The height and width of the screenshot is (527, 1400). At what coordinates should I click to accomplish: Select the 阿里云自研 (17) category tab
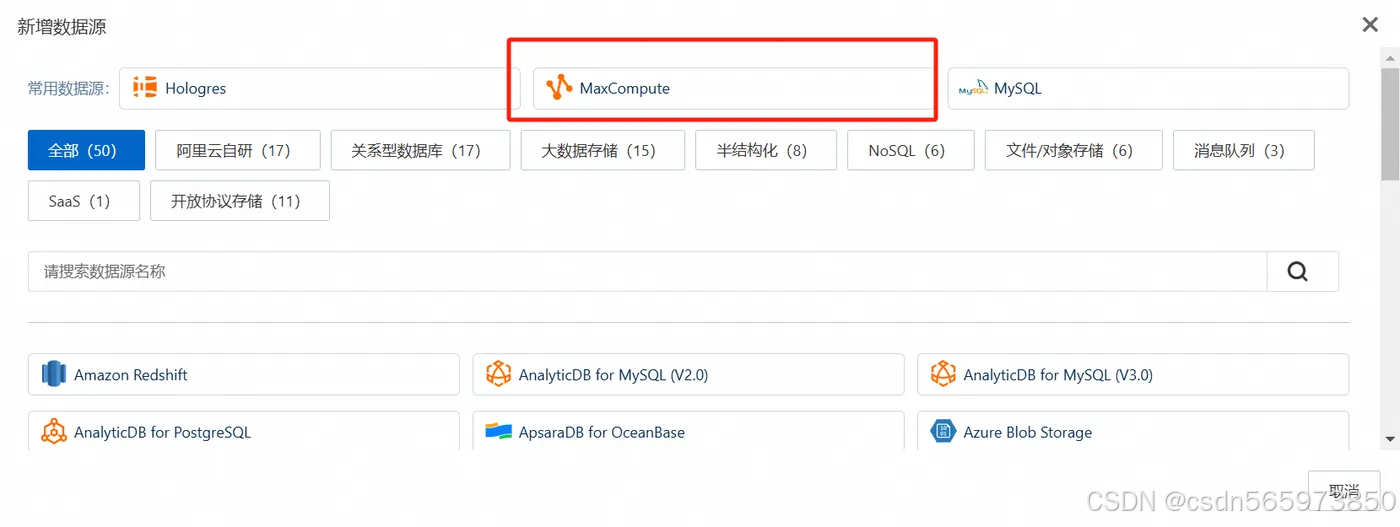(238, 150)
